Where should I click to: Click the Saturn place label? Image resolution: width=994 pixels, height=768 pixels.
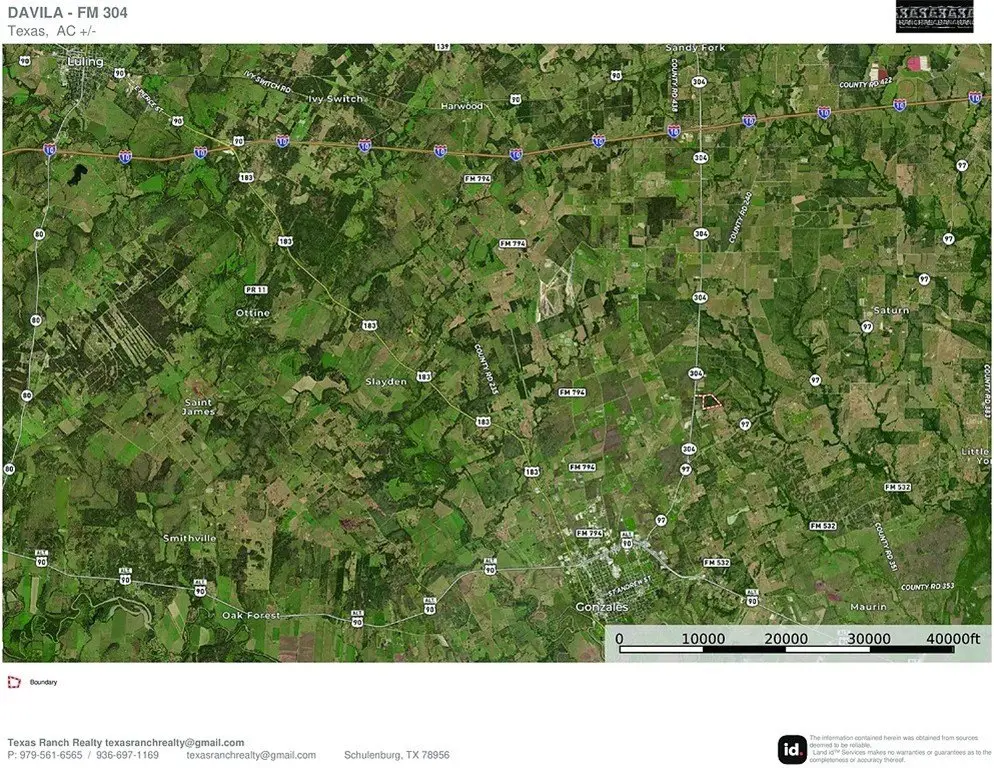(x=891, y=310)
